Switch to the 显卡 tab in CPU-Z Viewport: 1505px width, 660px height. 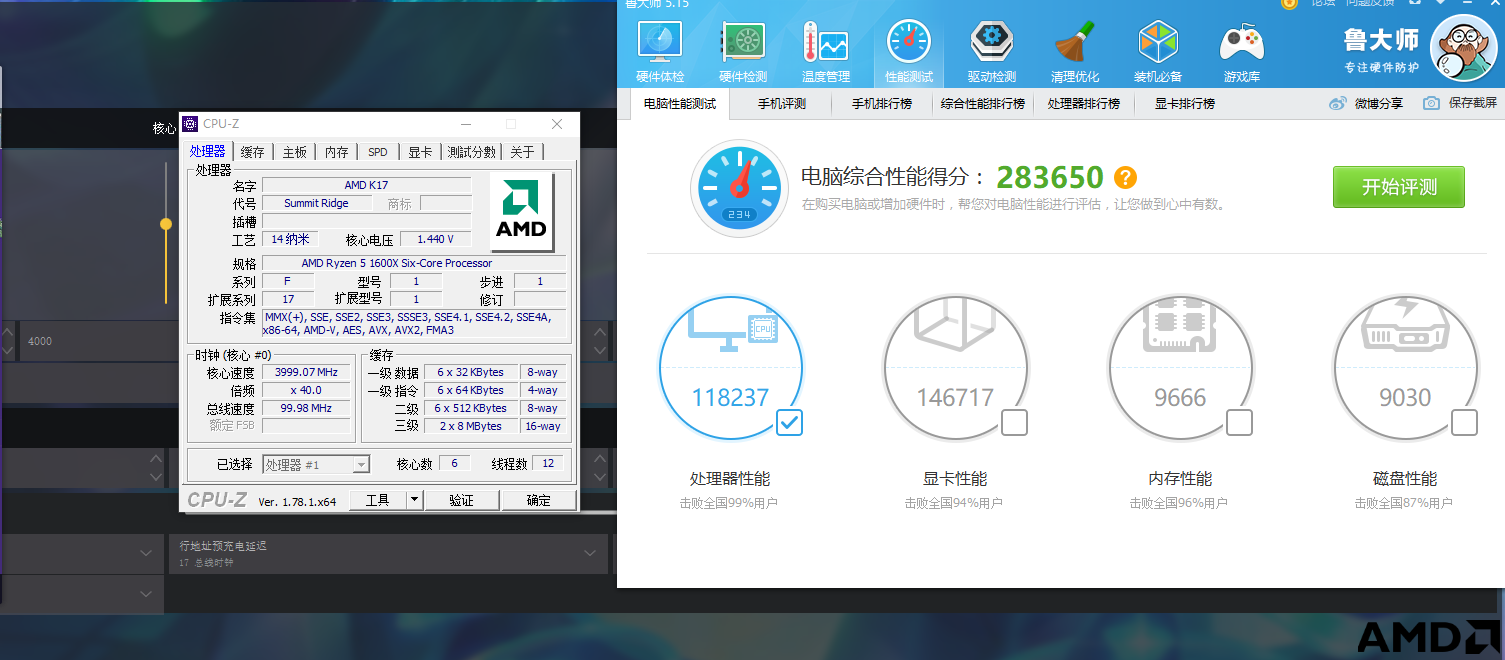point(420,152)
